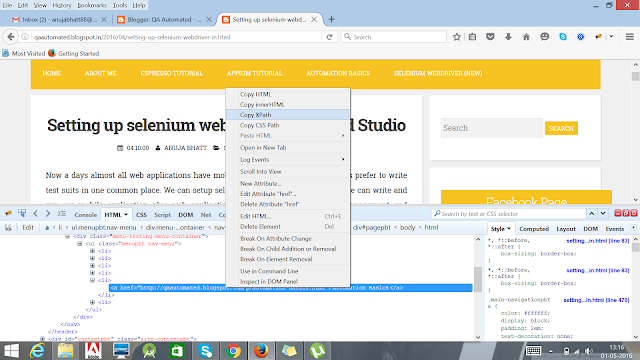Open new browser tab plus button

pyautogui.click(x=331, y=19)
